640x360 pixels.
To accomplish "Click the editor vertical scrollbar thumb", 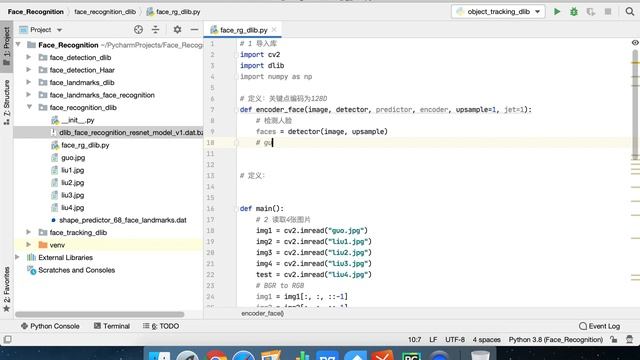I will tap(635, 104).
